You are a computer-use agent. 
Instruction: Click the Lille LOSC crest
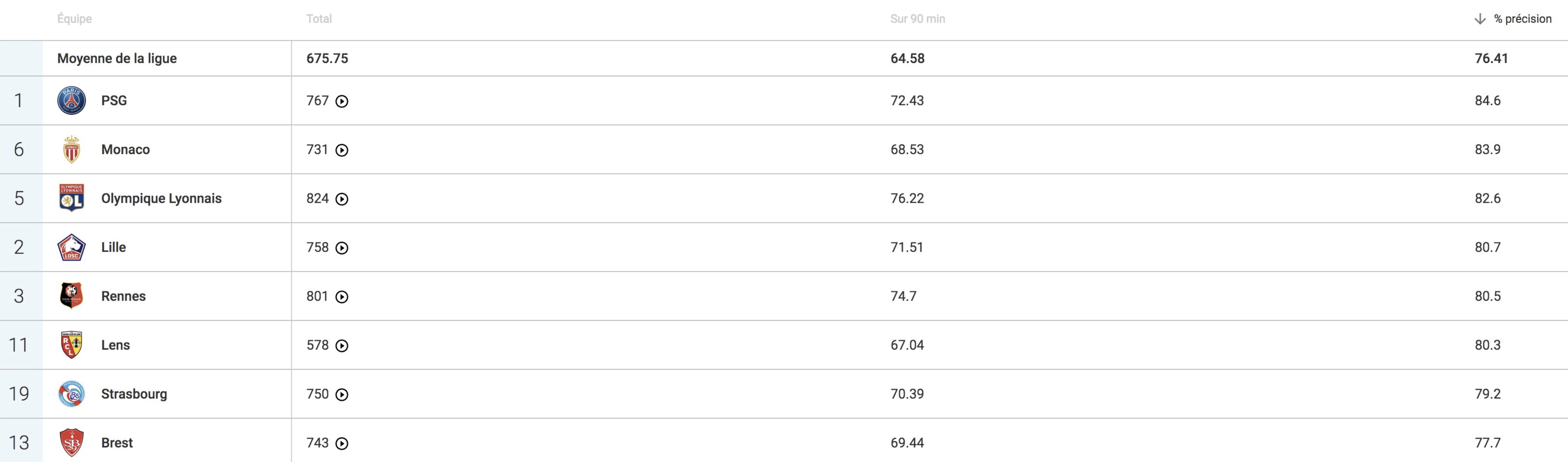(71, 247)
